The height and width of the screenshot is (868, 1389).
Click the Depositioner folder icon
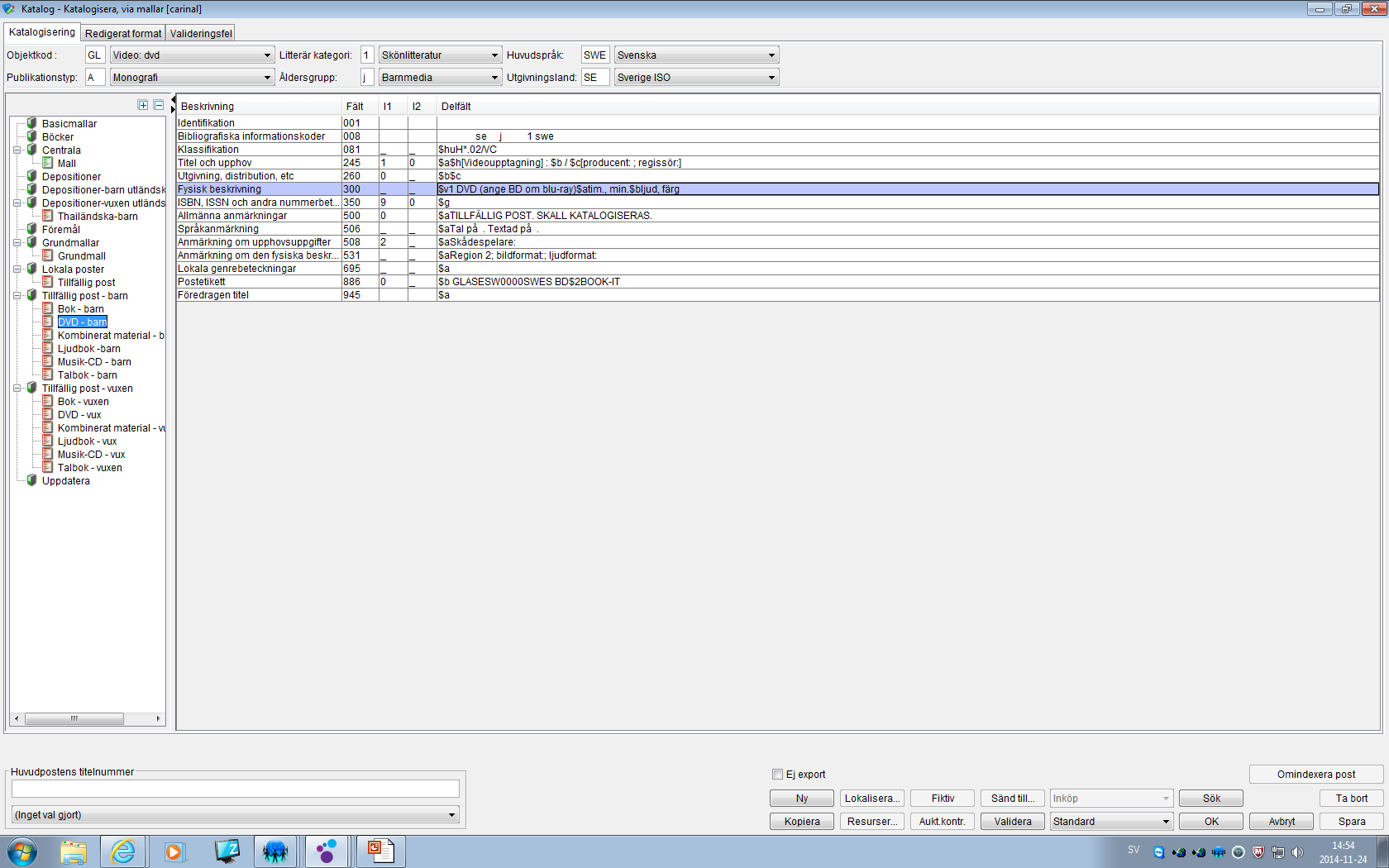(x=31, y=176)
